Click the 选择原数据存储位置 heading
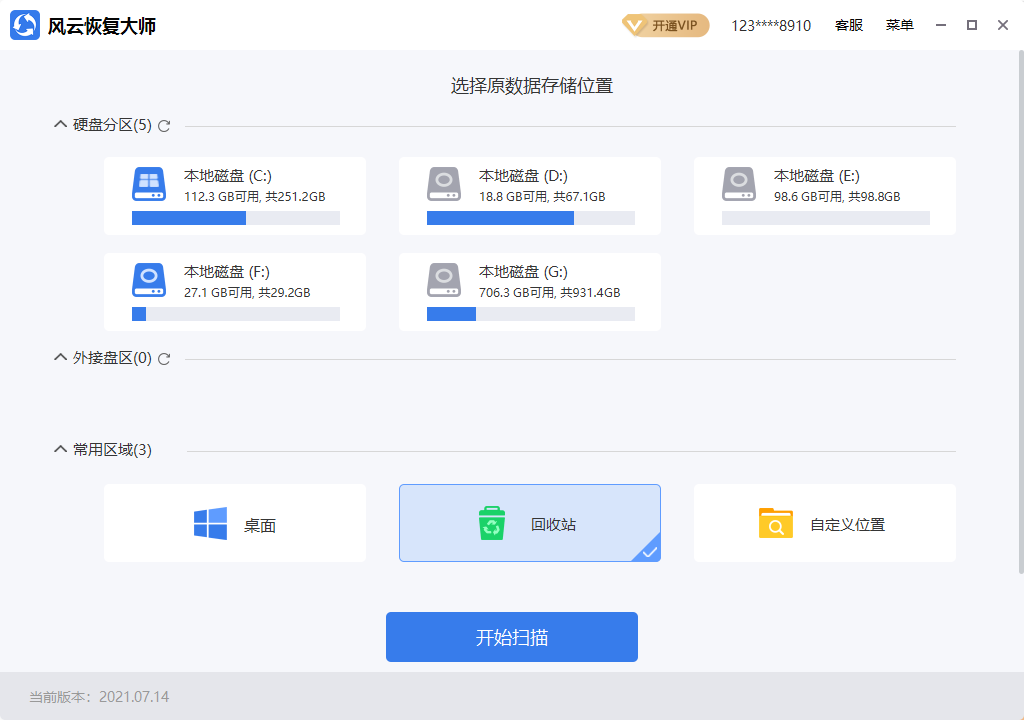 532,86
